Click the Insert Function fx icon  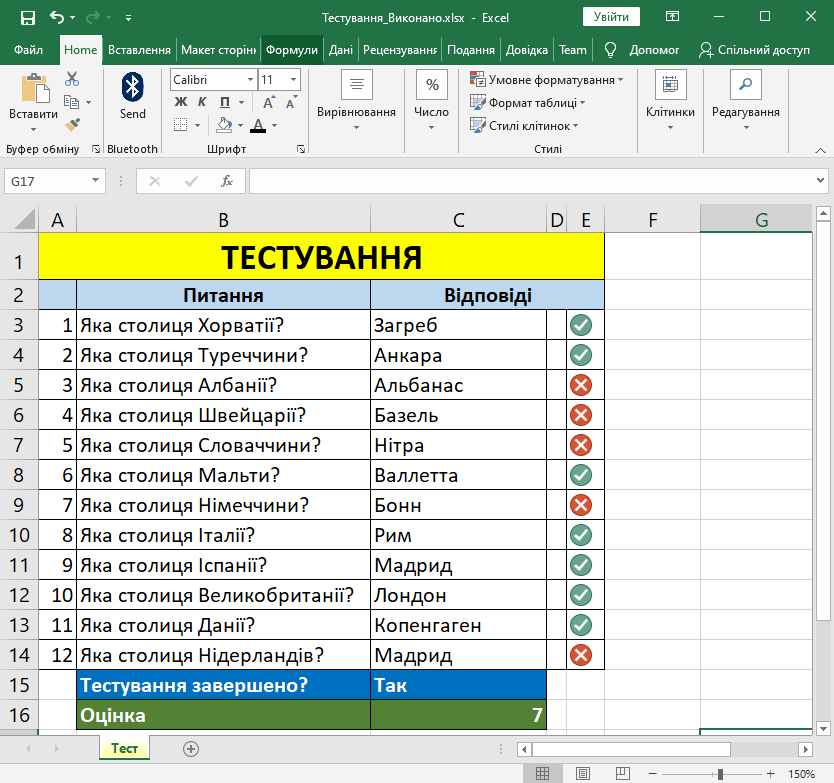coord(227,181)
